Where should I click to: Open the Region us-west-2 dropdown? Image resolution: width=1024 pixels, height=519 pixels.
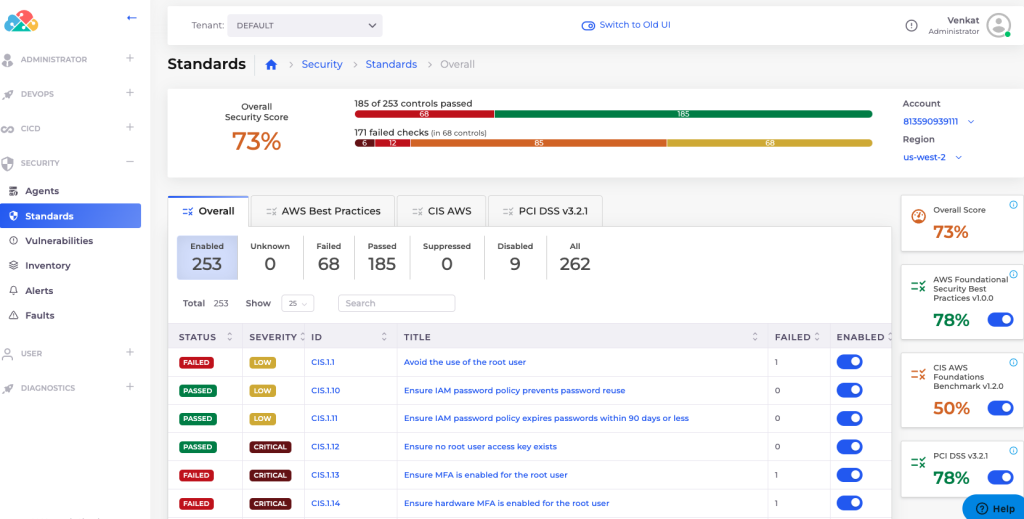coord(933,157)
